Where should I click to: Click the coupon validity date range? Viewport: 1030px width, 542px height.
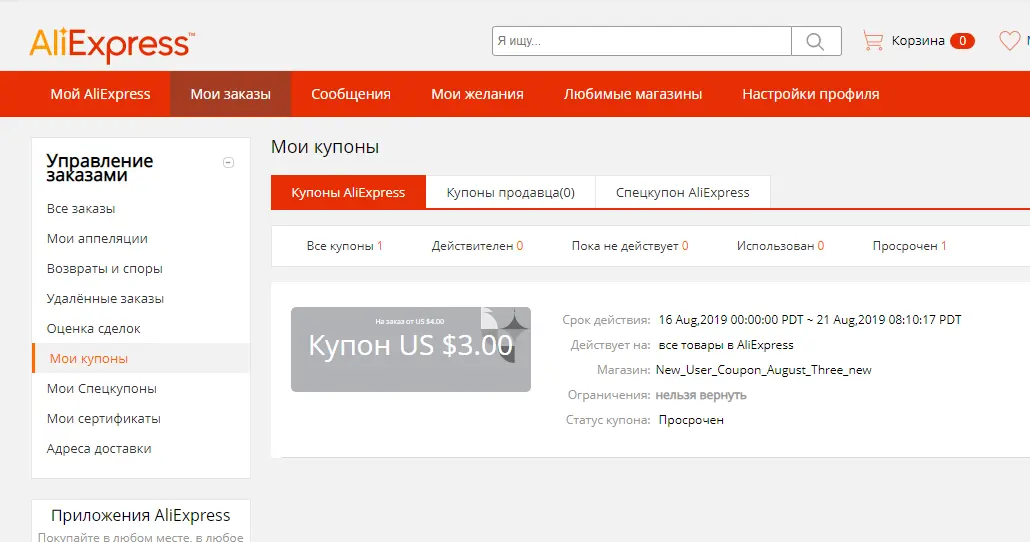point(810,320)
